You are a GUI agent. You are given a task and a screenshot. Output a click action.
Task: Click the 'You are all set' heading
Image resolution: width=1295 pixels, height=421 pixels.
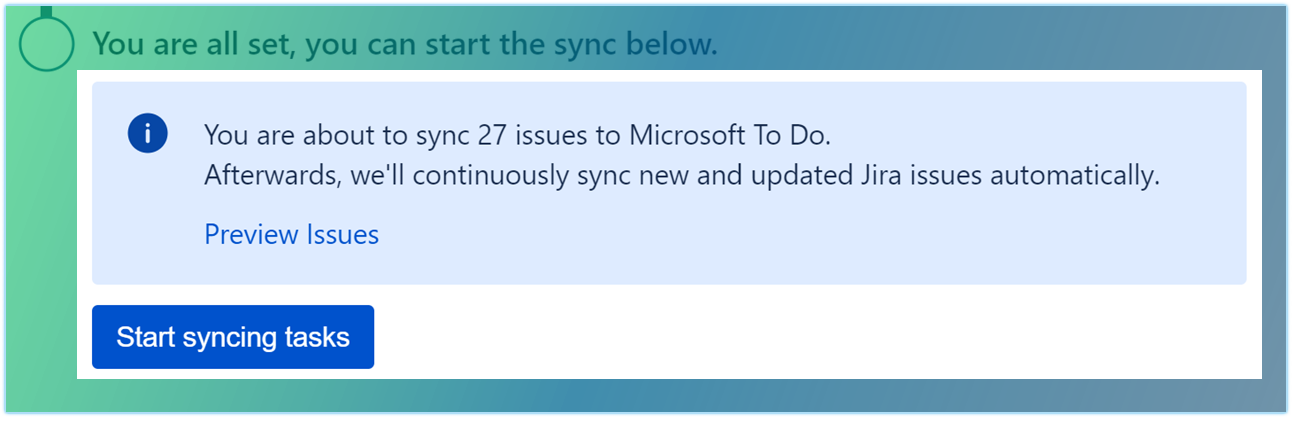404,45
